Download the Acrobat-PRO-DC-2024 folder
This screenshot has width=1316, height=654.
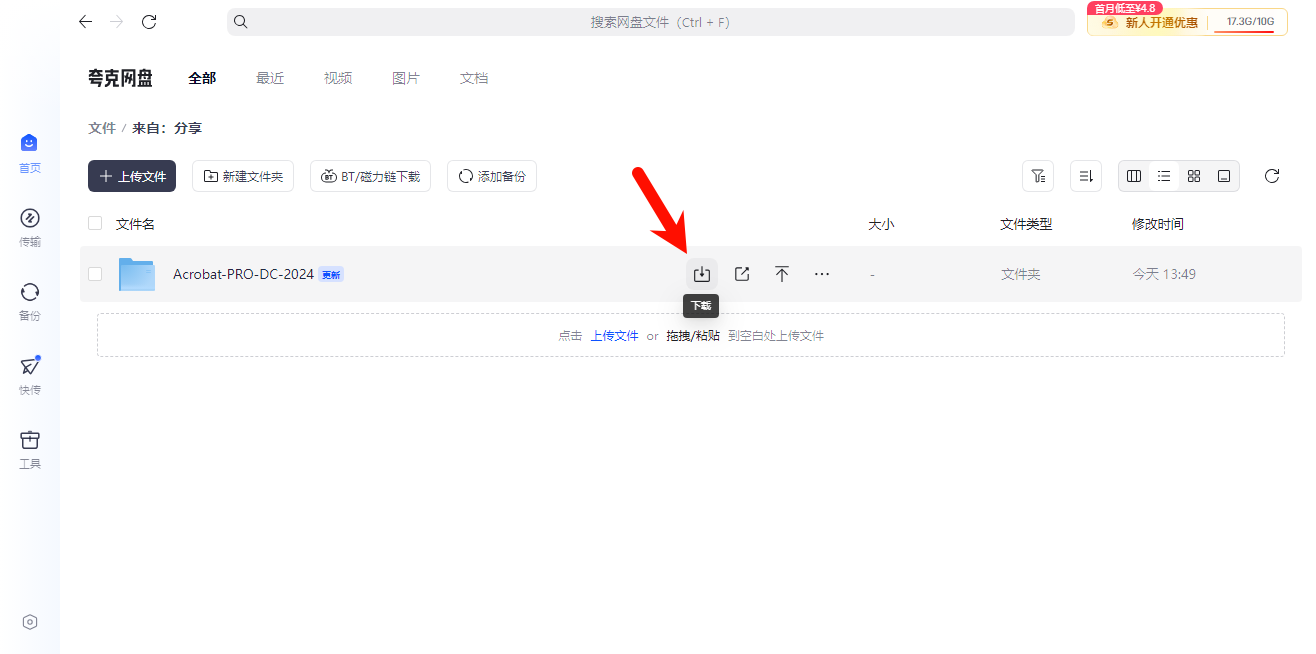(x=702, y=274)
